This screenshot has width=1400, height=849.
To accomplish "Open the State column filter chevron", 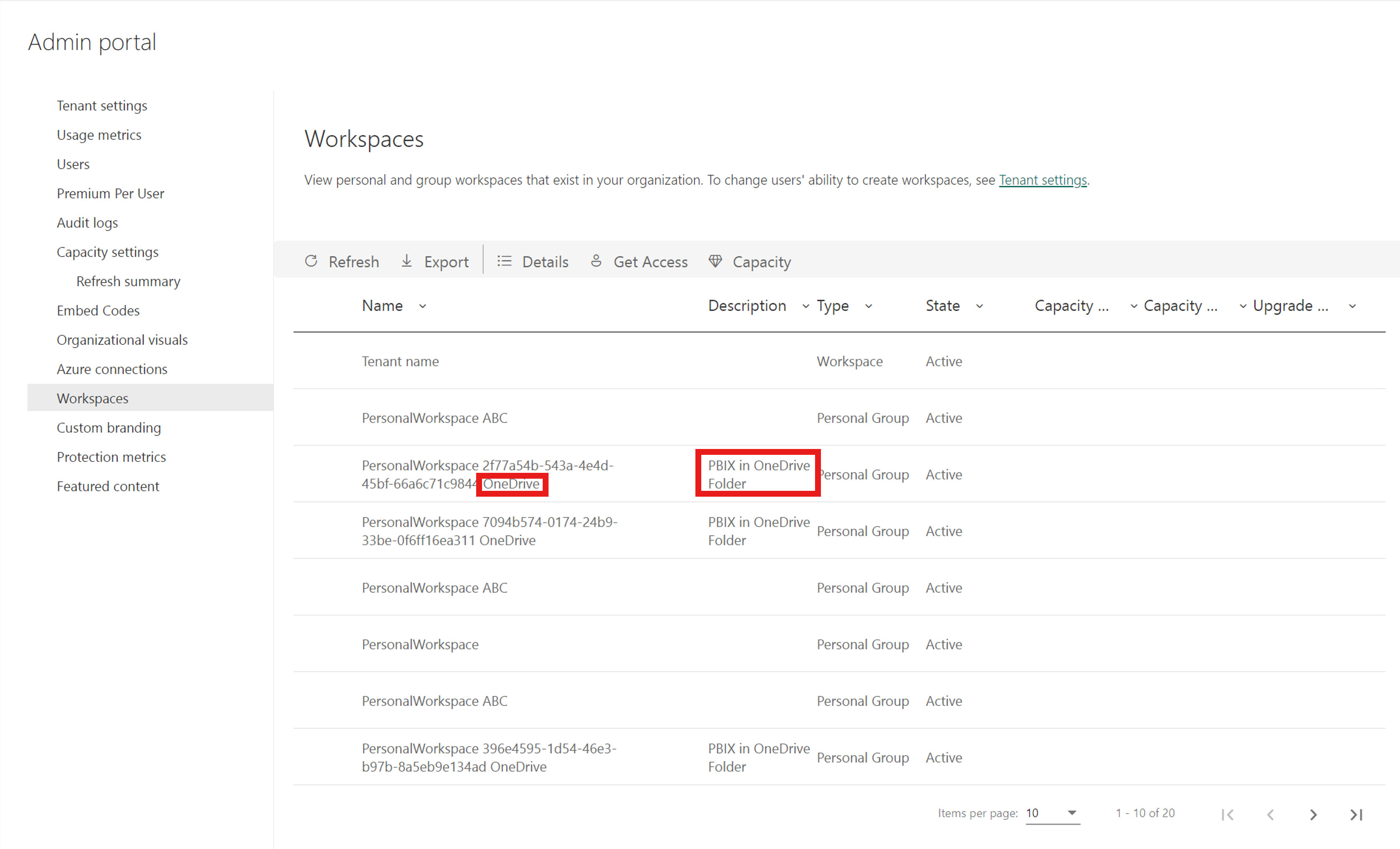I will 979,306.
